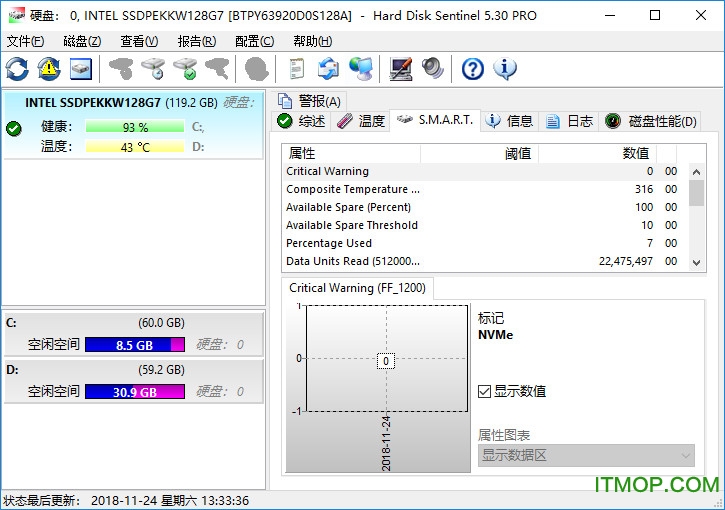
Task: Click the globe network monitor icon
Action: point(361,69)
